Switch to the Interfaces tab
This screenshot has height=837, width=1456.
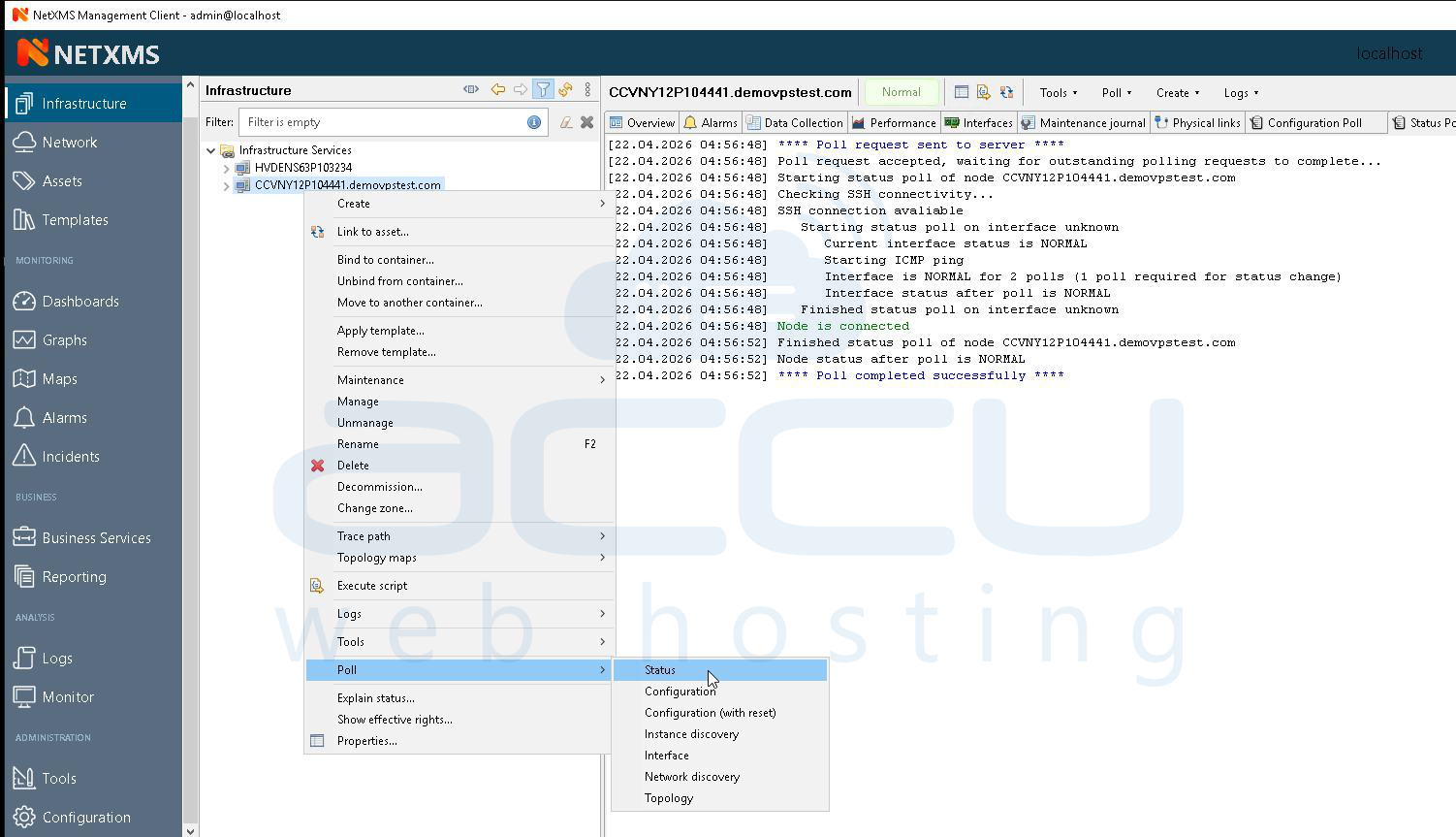[x=979, y=122]
